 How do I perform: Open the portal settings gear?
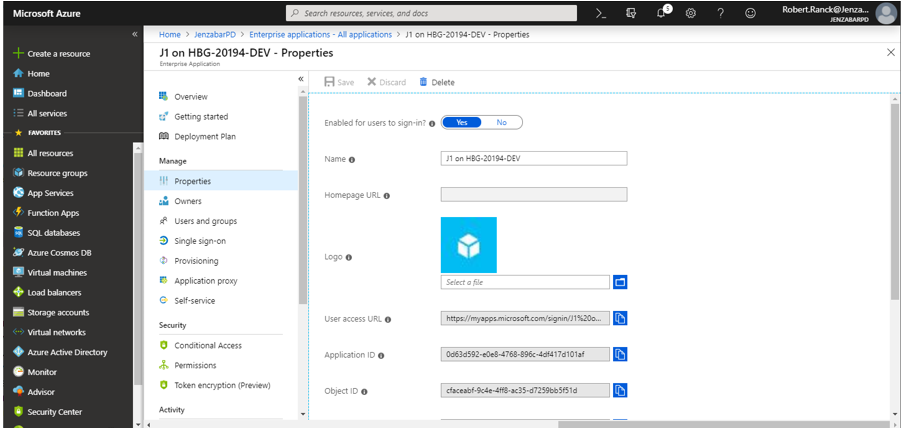[690, 13]
